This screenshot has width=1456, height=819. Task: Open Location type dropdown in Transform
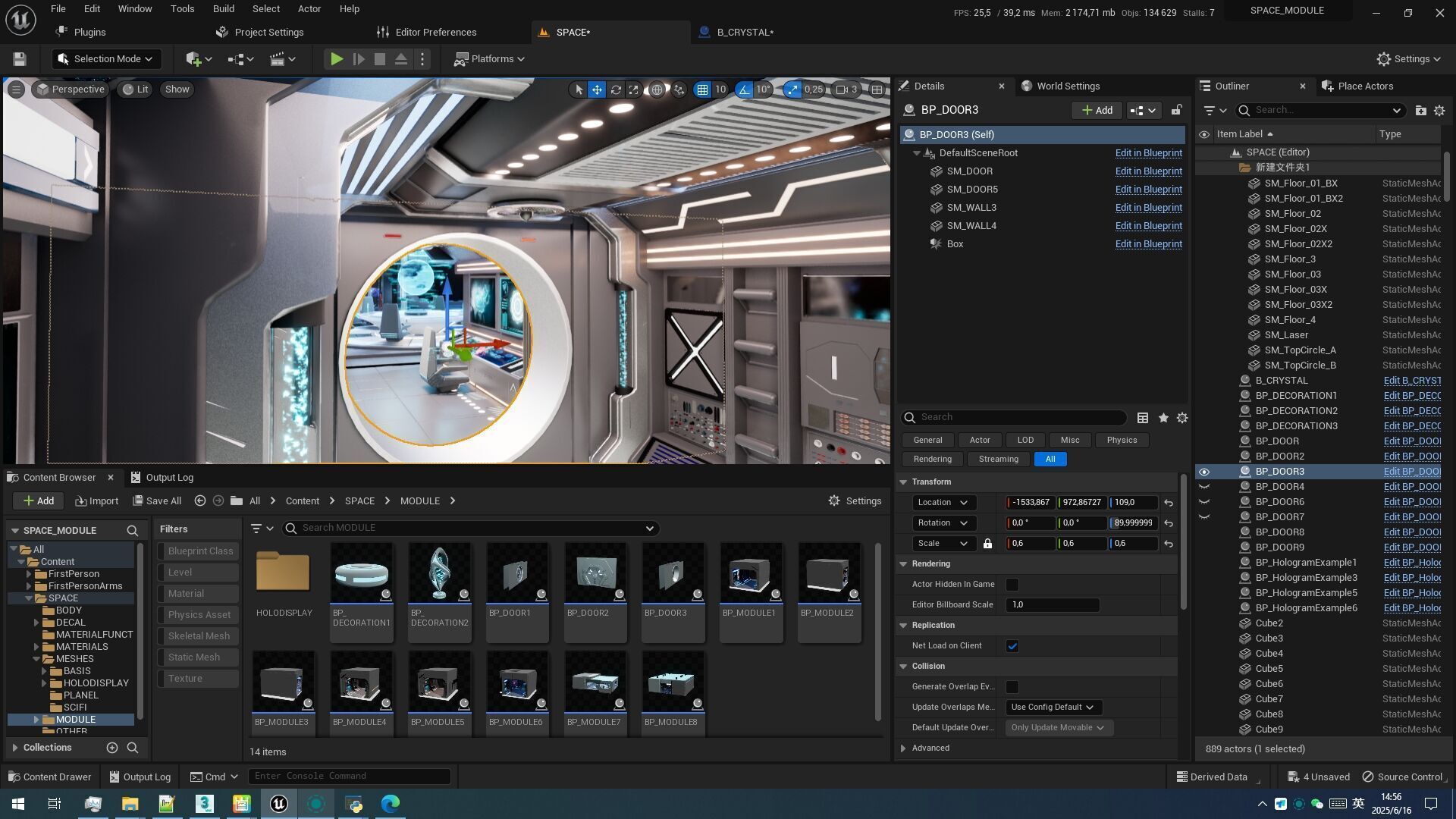943,503
